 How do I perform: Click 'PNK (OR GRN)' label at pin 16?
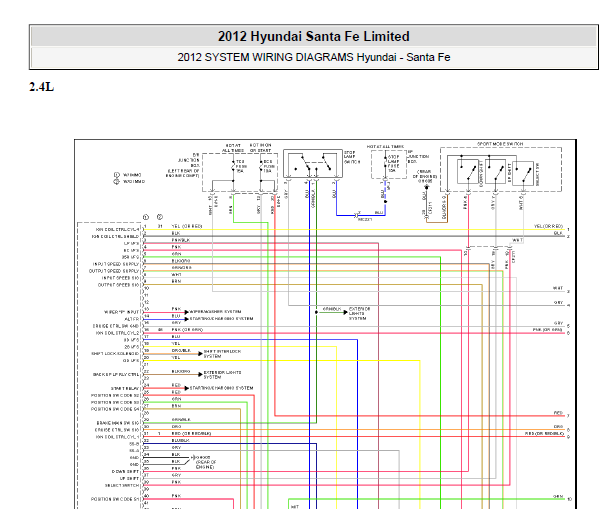(x=187, y=330)
